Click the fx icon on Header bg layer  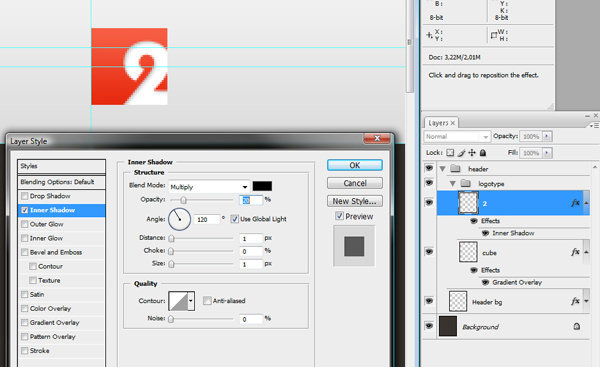coord(575,301)
